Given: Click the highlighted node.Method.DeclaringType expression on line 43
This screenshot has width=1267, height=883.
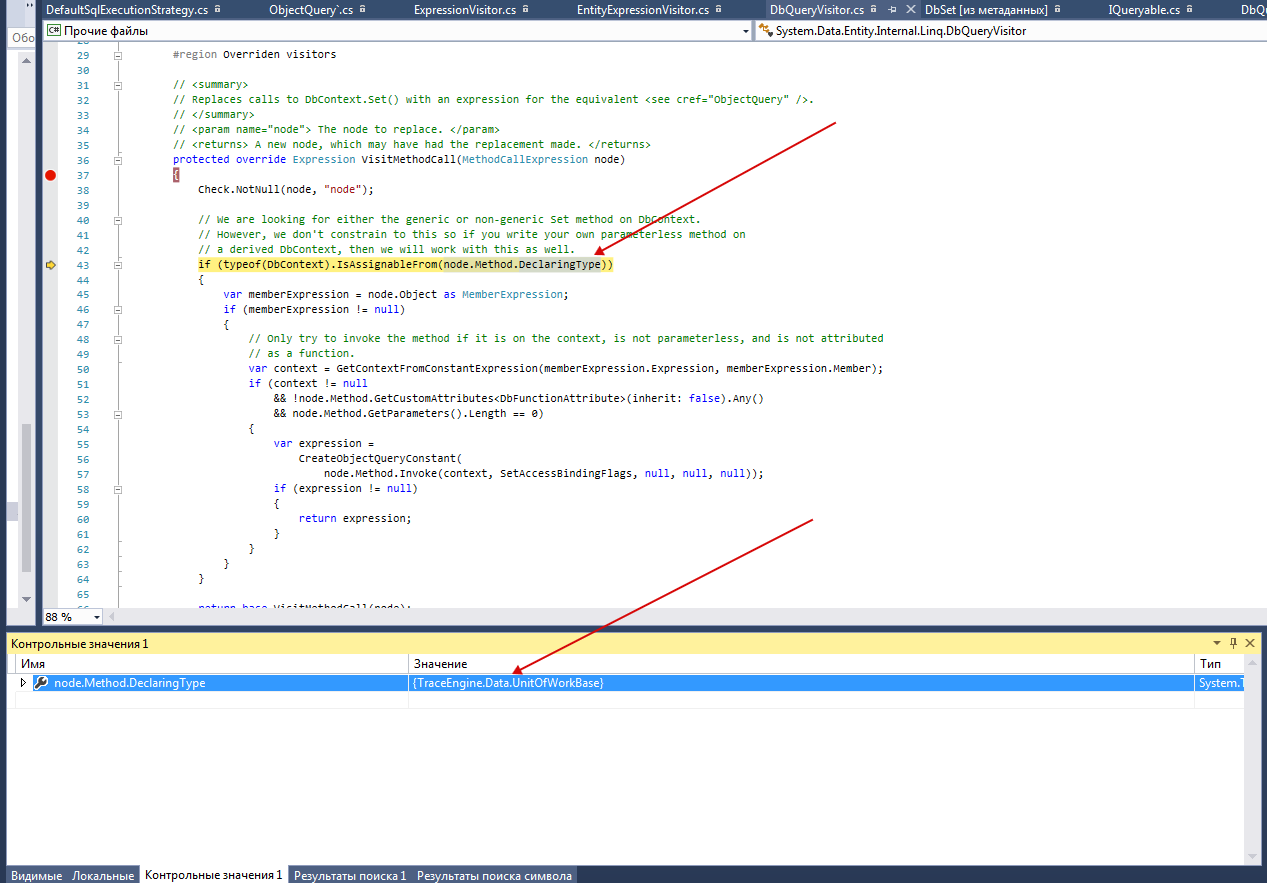Looking at the screenshot, I should click(522, 265).
